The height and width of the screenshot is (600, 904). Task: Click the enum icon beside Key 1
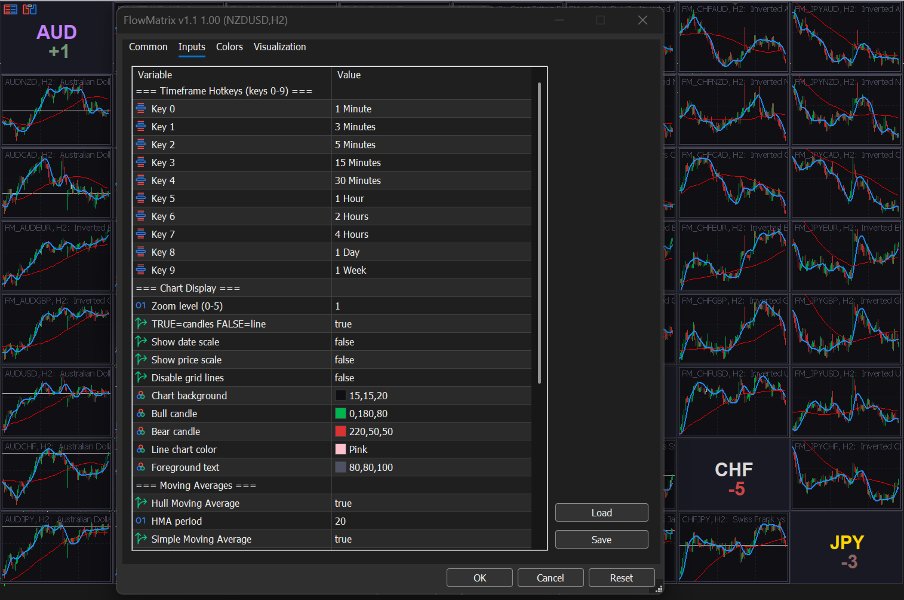pyautogui.click(x=141, y=126)
